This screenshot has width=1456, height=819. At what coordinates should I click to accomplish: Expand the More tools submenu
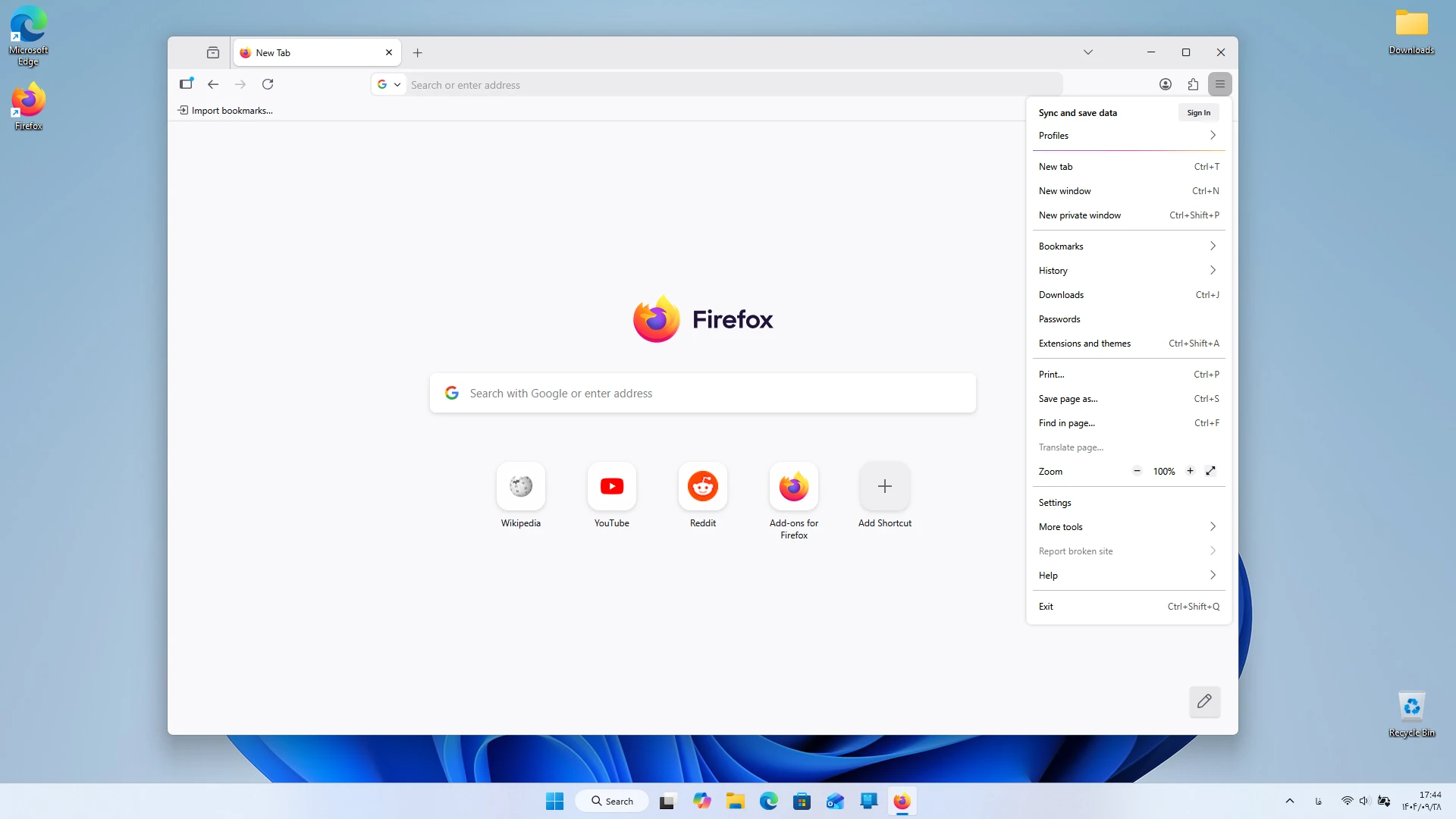[1128, 527]
